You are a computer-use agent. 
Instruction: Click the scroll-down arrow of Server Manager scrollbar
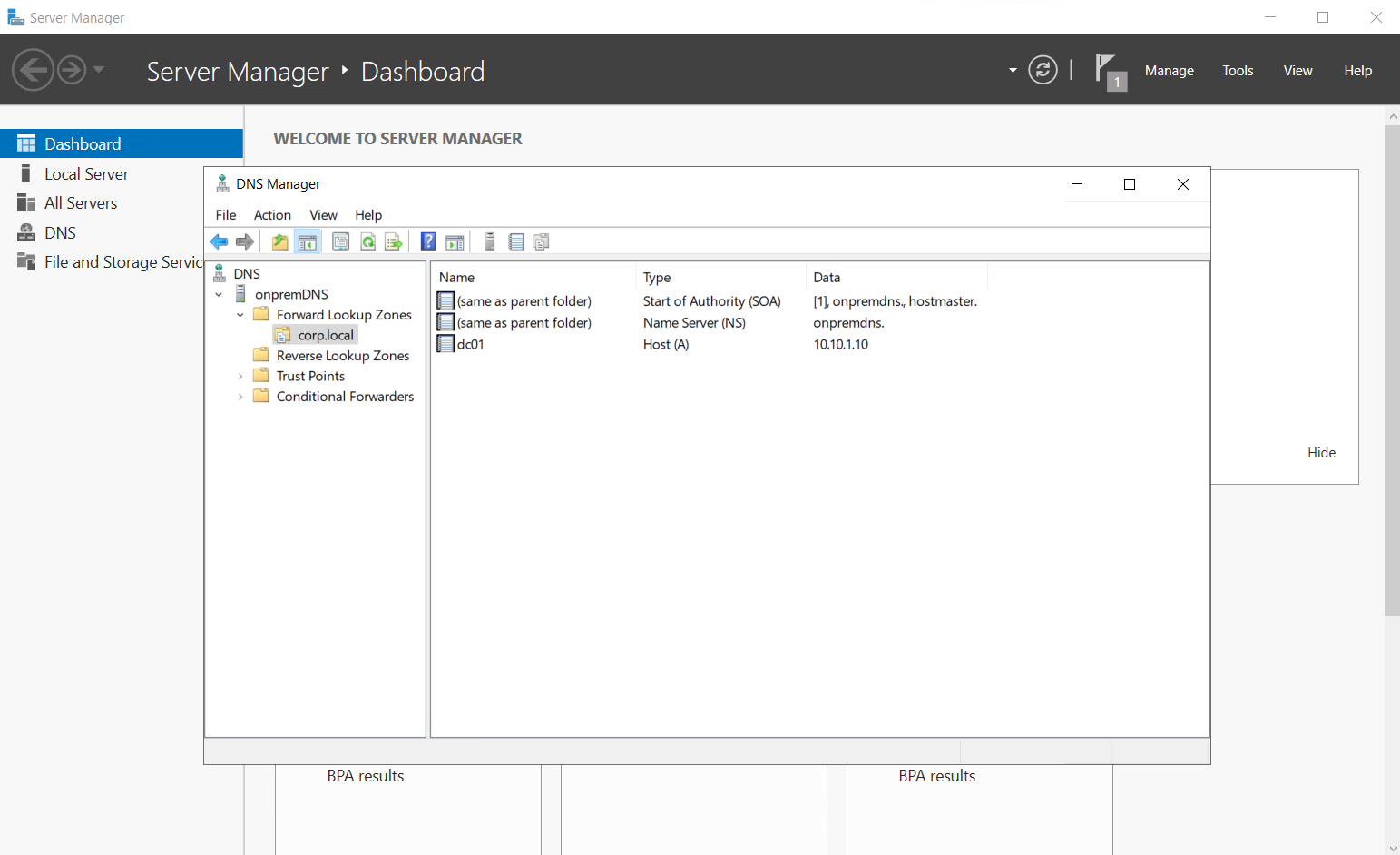(x=1393, y=849)
